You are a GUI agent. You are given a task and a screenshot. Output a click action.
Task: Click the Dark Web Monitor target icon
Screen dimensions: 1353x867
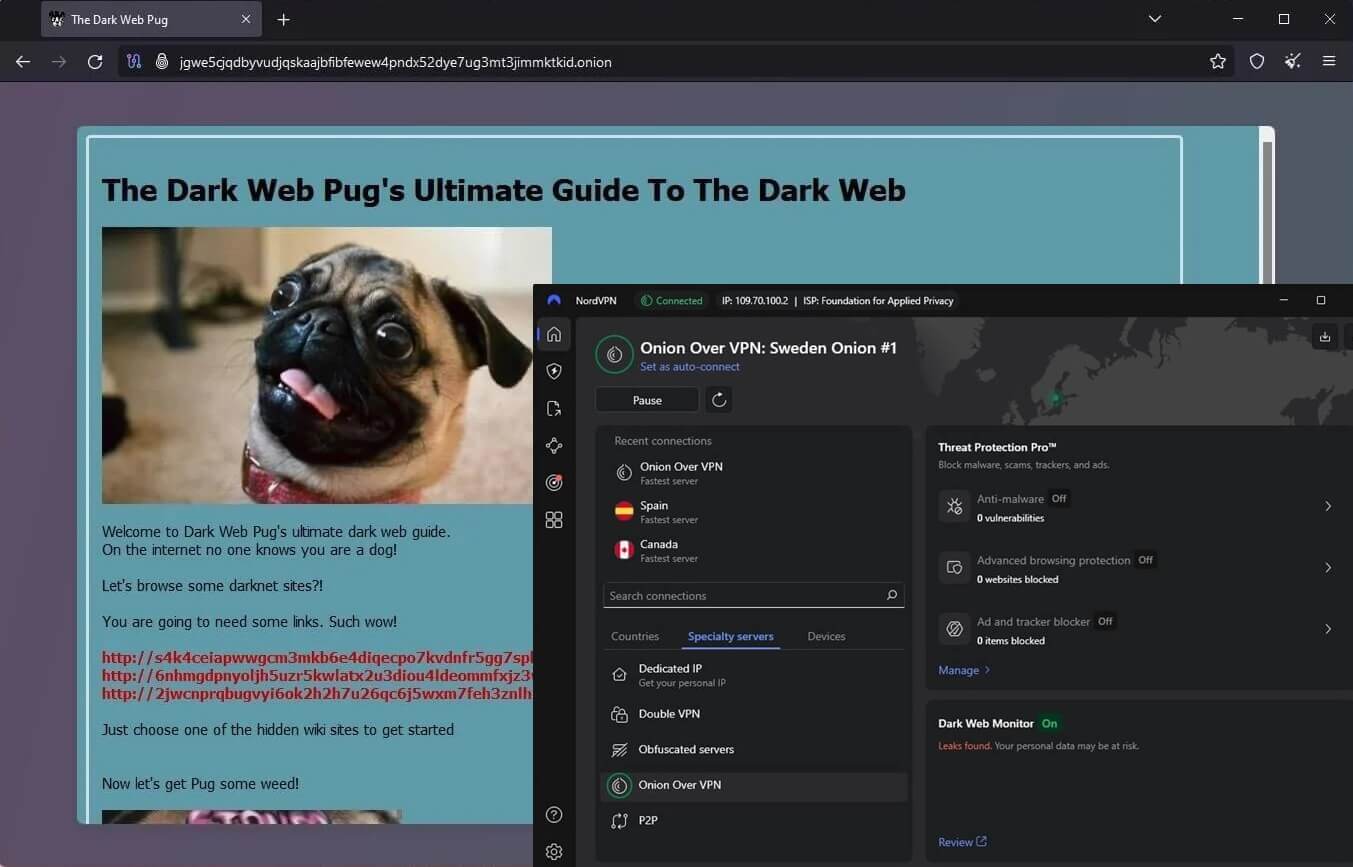pos(554,483)
